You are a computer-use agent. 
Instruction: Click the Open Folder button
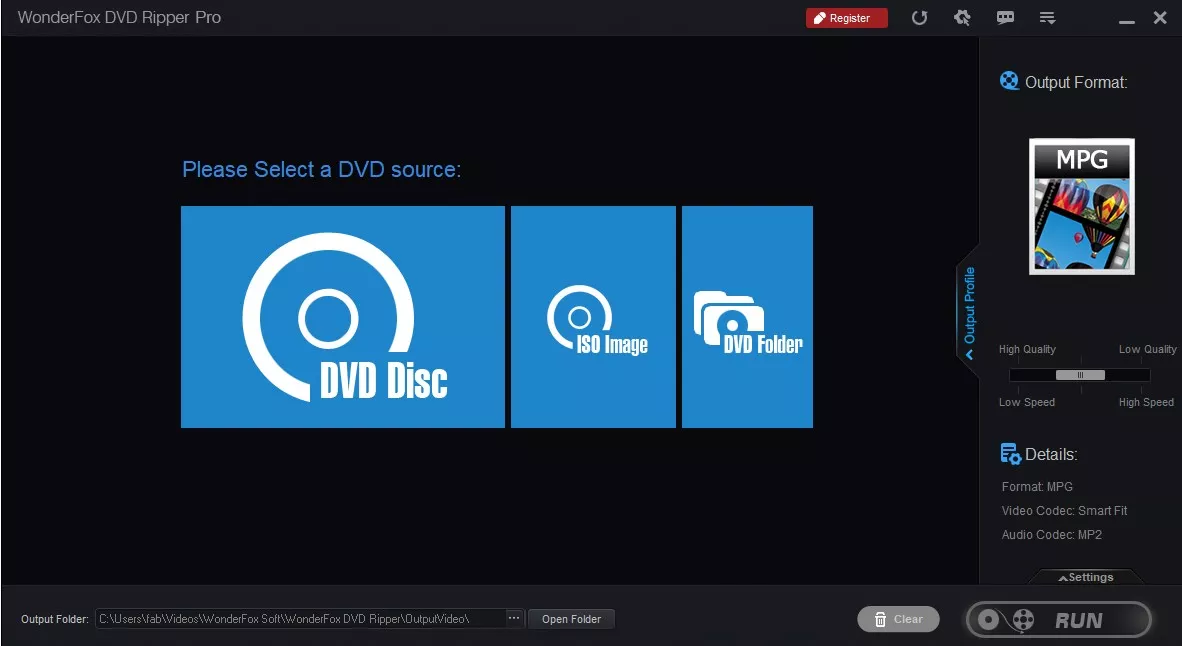(571, 618)
